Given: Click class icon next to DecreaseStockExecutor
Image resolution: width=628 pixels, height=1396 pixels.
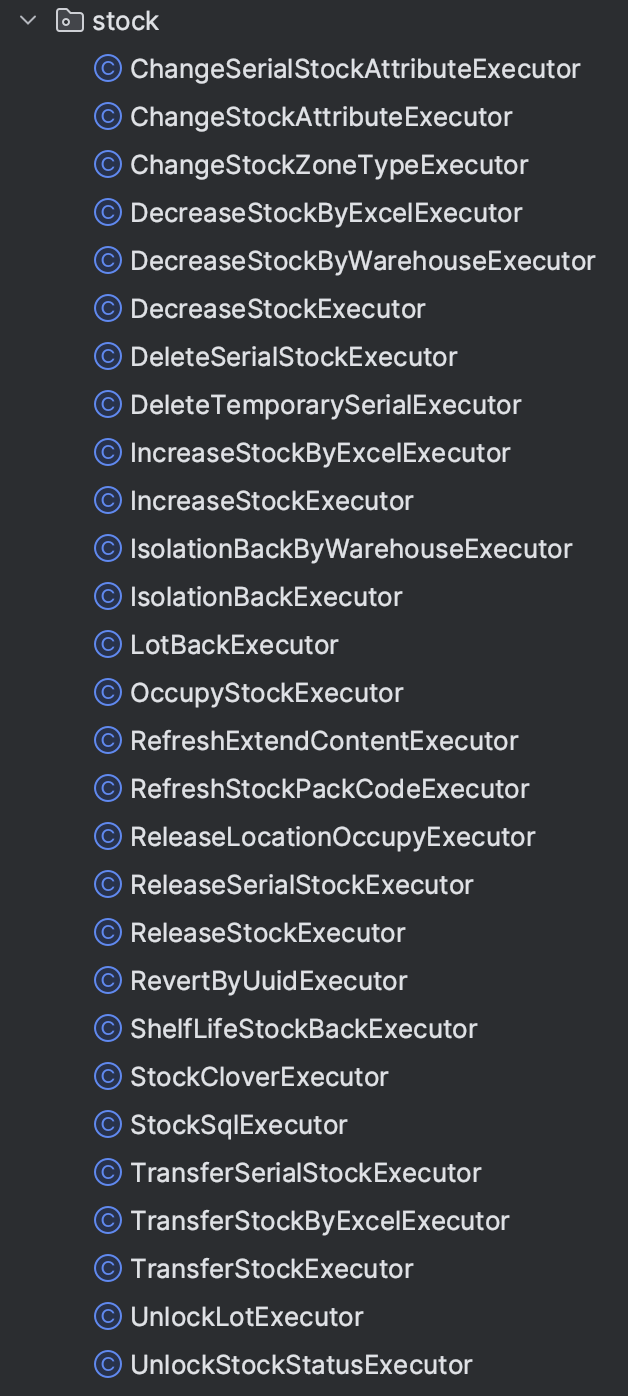Looking at the screenshot, I should coord(108,308).
